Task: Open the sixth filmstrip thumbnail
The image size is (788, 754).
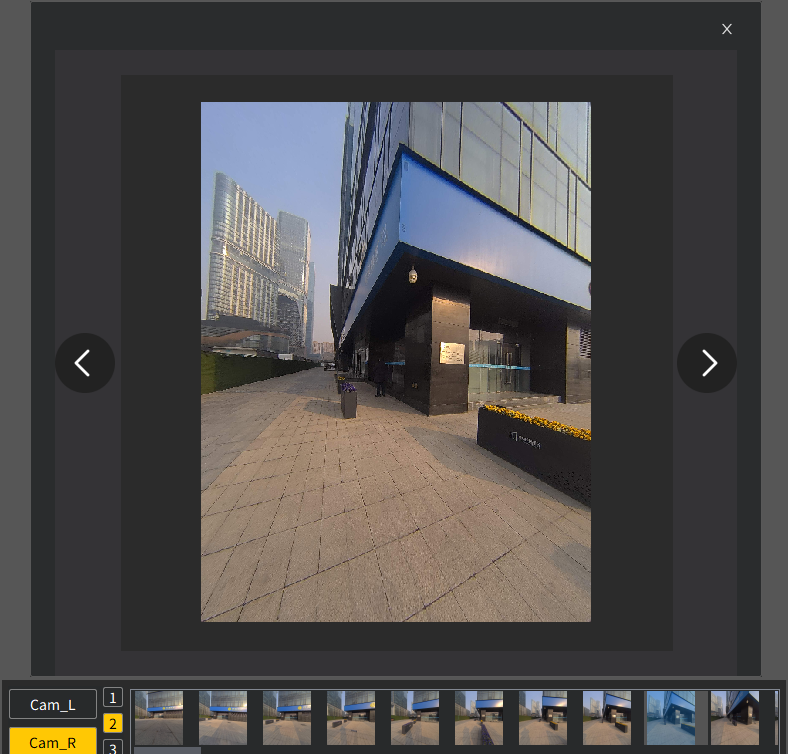Action: coord(479,717)
